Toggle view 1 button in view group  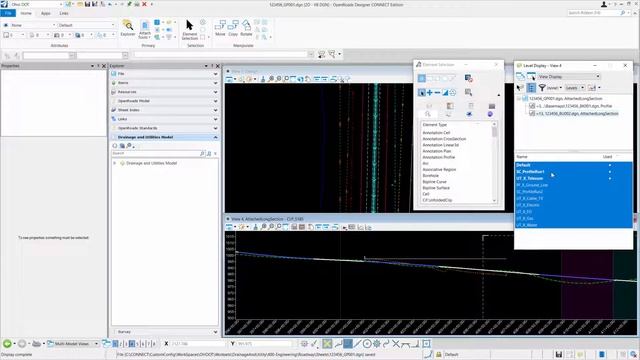(116, 344)
